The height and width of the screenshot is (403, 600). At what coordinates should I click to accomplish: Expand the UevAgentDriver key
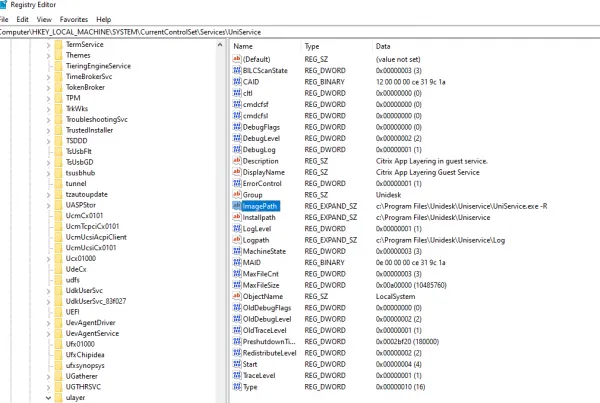pos(48,323)
